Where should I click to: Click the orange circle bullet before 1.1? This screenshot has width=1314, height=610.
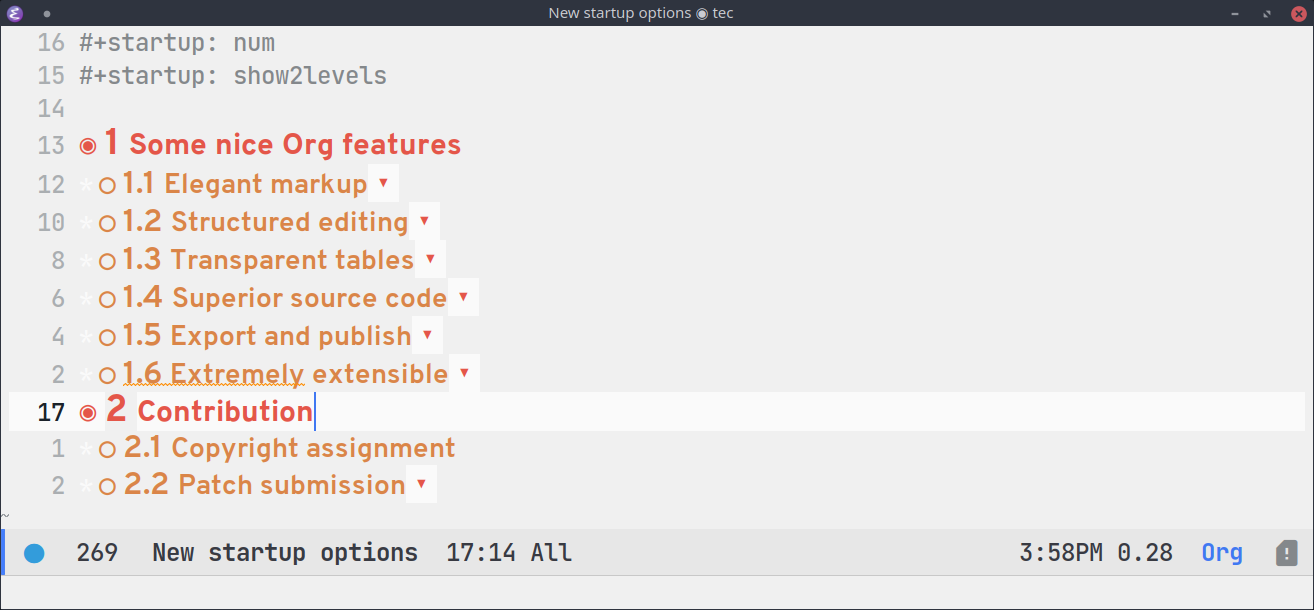(108, 185)
